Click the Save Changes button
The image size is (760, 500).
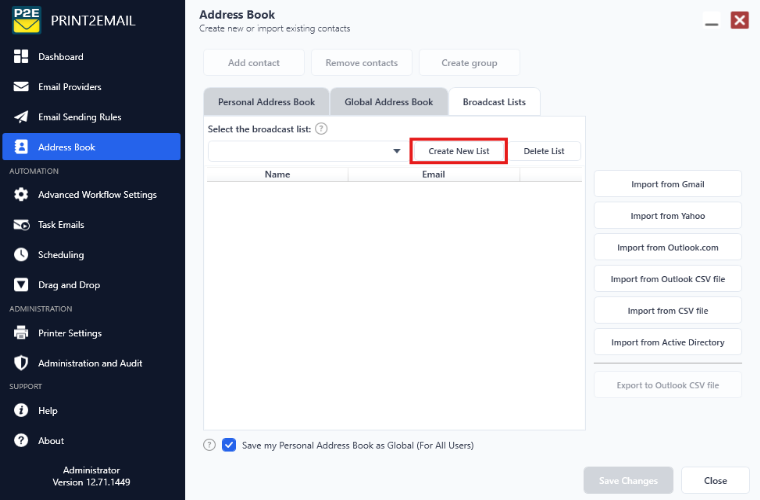click(628, 480)
